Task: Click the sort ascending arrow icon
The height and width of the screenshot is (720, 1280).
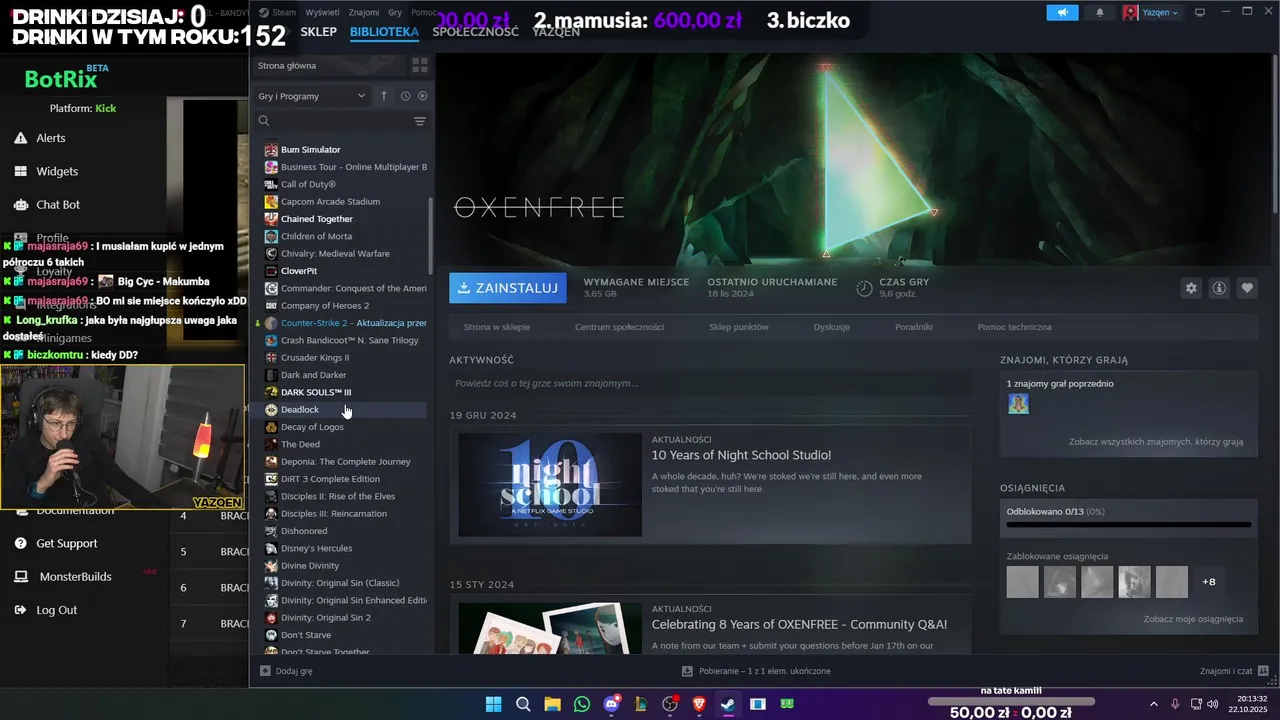Action: (384, 96)
